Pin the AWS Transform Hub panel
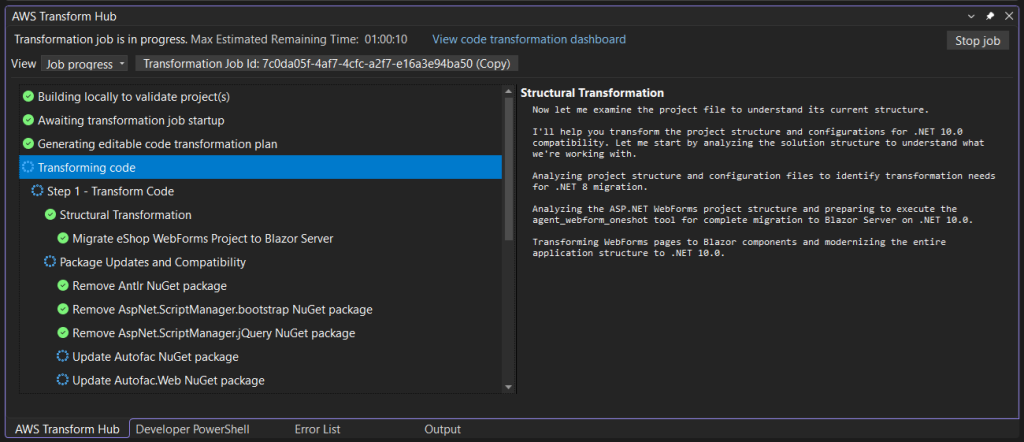Image resolution: width=1024 pixels, height=442 pixels. pos(990,16)
